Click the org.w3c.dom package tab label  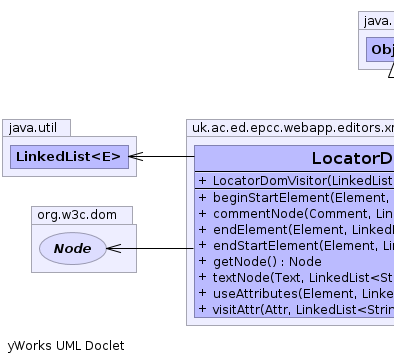77,215
